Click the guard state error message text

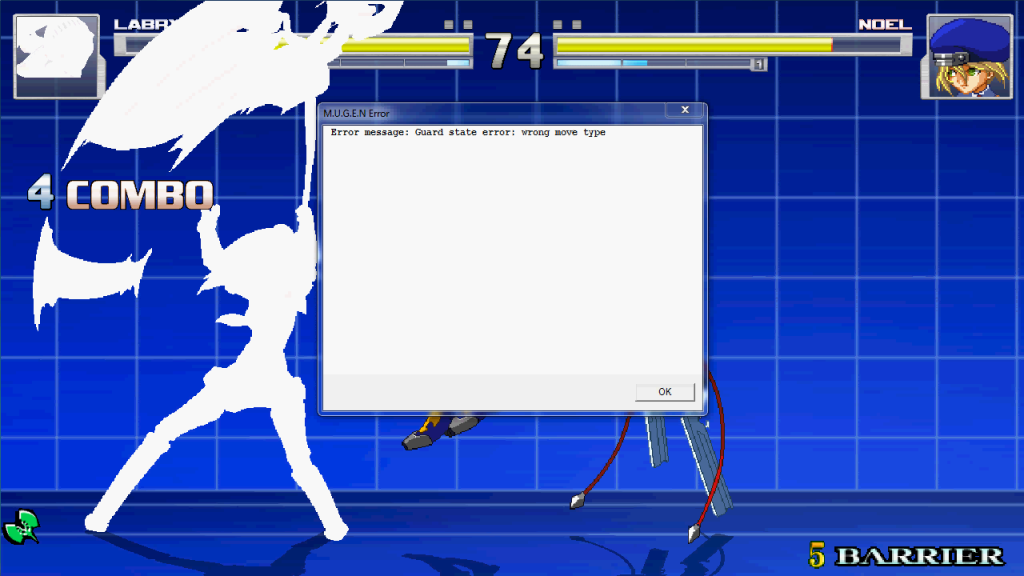tap(468, 132)
